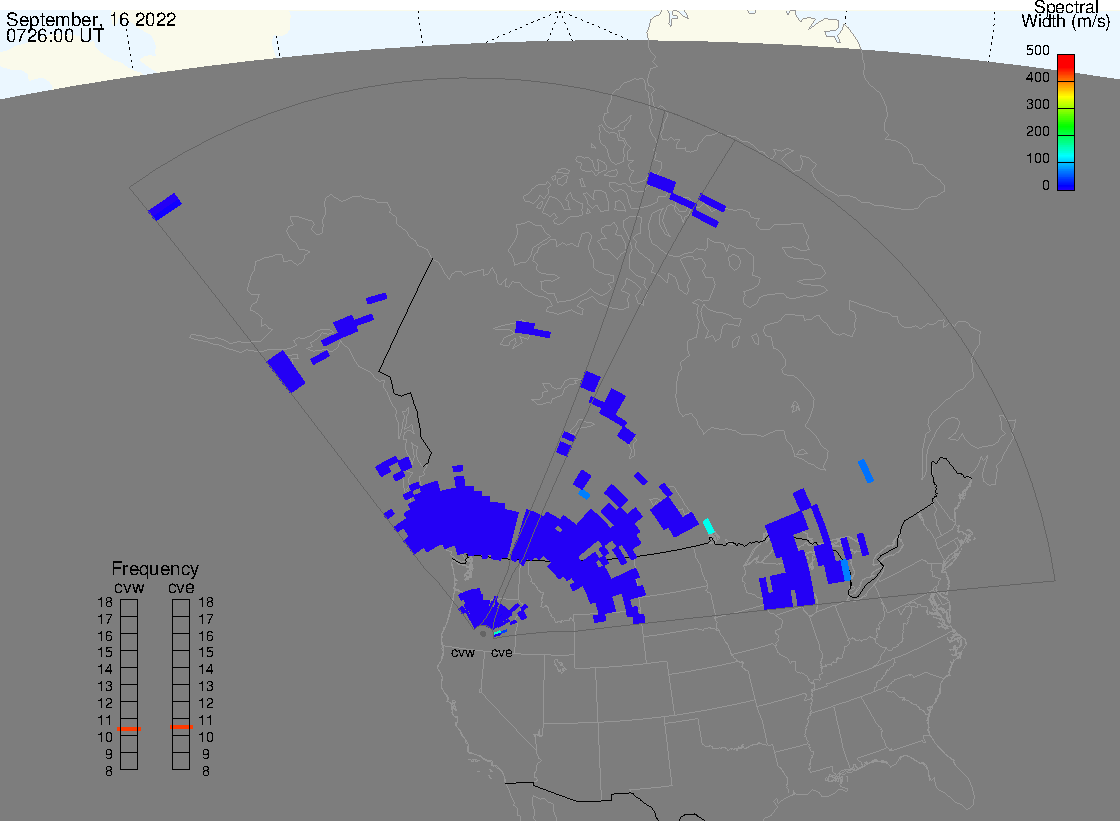Click the "cvw" station label on the map
The height and width of the screenshot is (821, 1120).
pyautogui.click(x=463, y=653)
